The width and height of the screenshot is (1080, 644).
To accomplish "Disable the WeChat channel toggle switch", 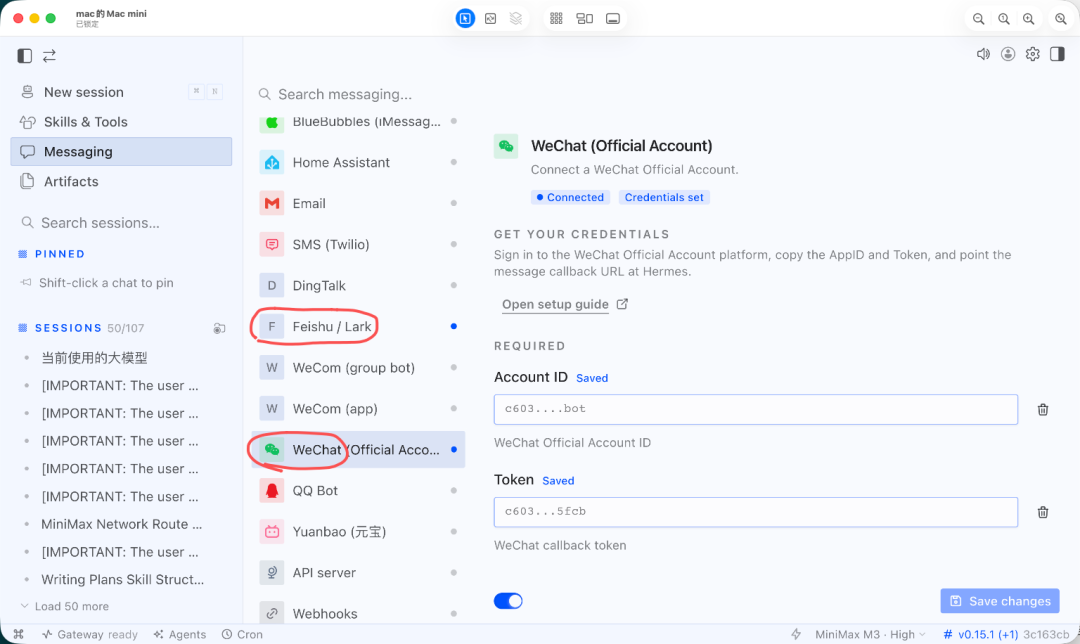I will pos(508,601).
